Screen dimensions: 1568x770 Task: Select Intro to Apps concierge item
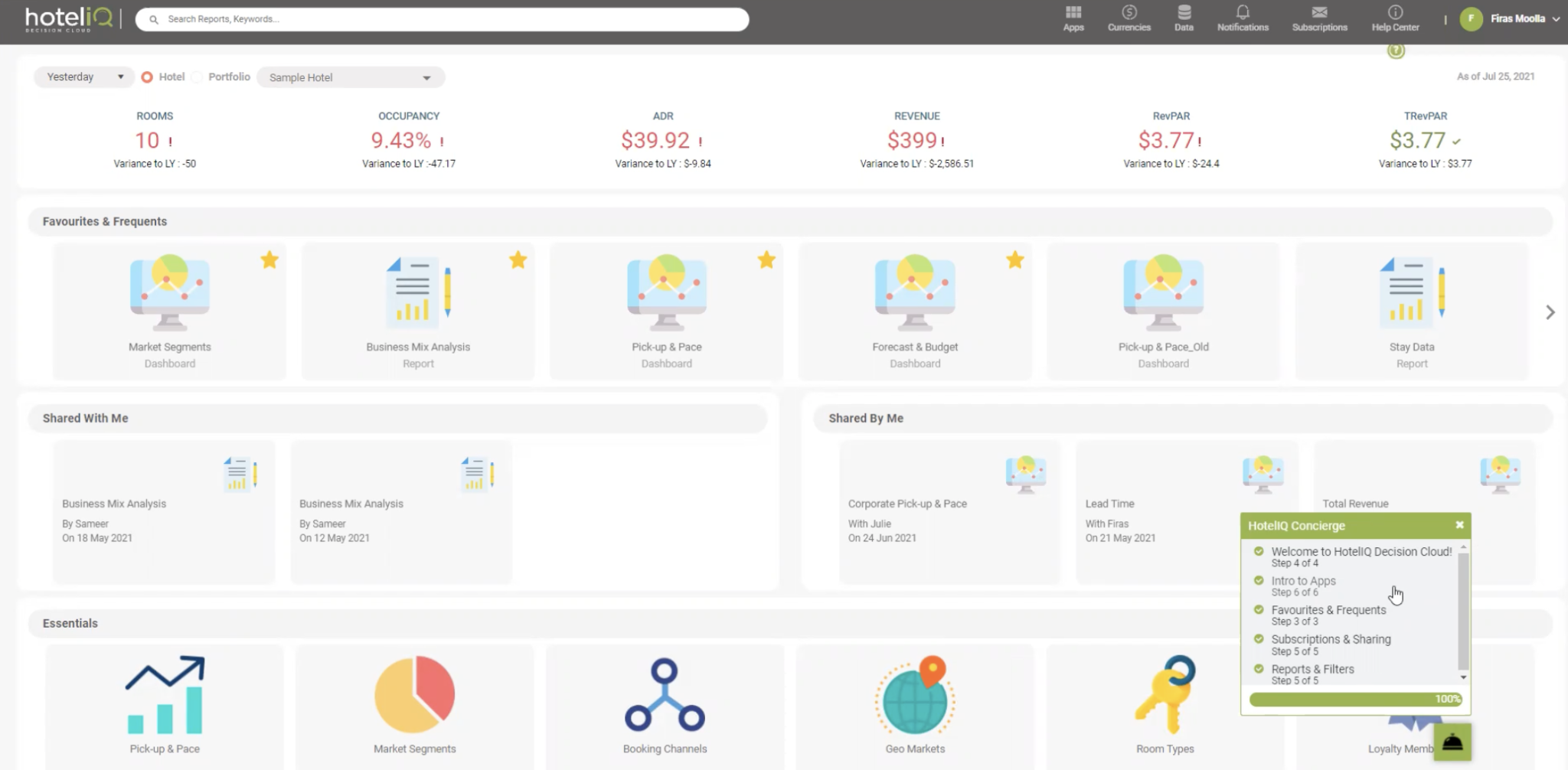tap(1303, 586)
